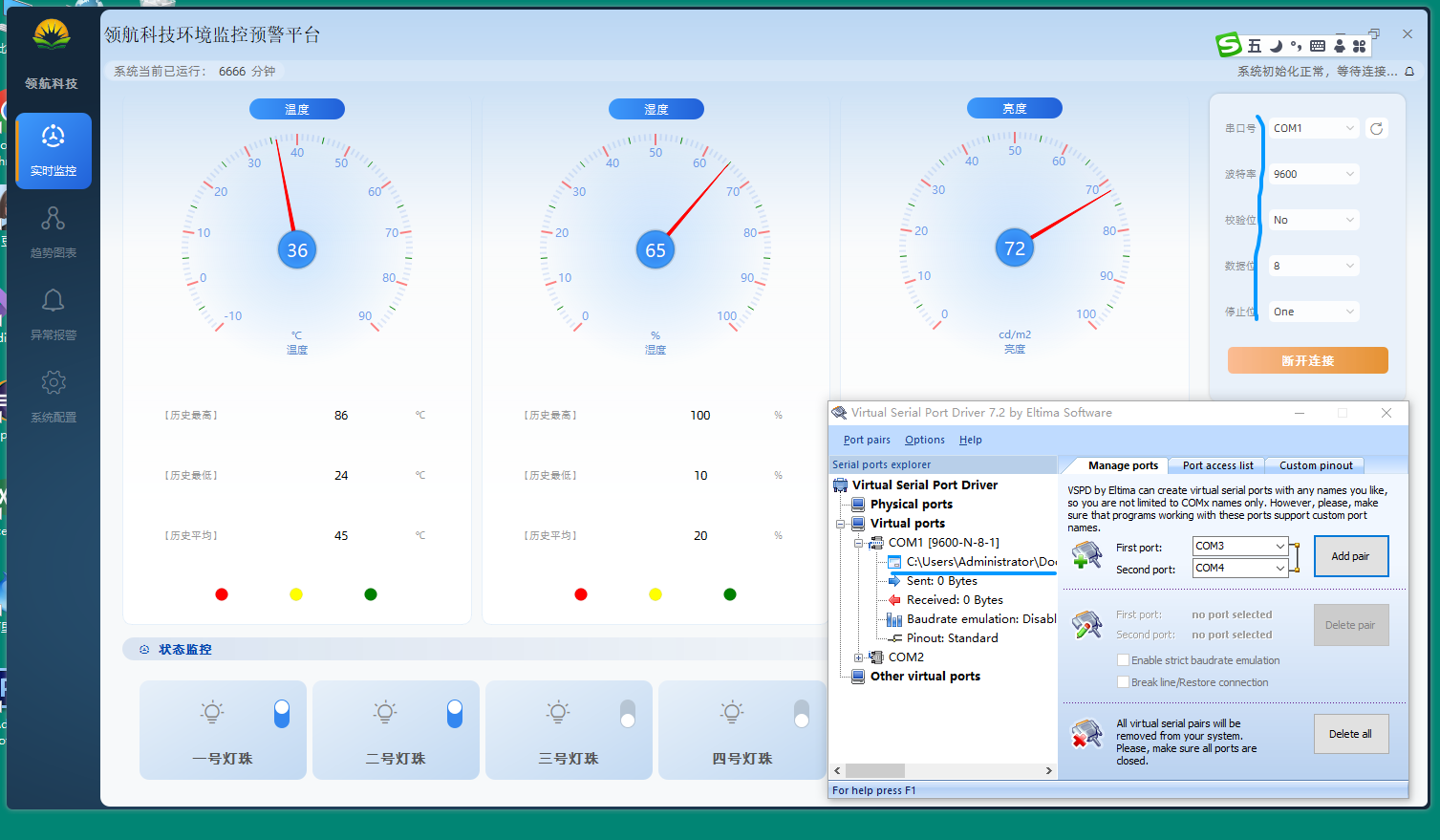Viewport: 1440px width, 840px height.
Task: Click the notification bell beside the status message
Action: (x=1408, y=72)
